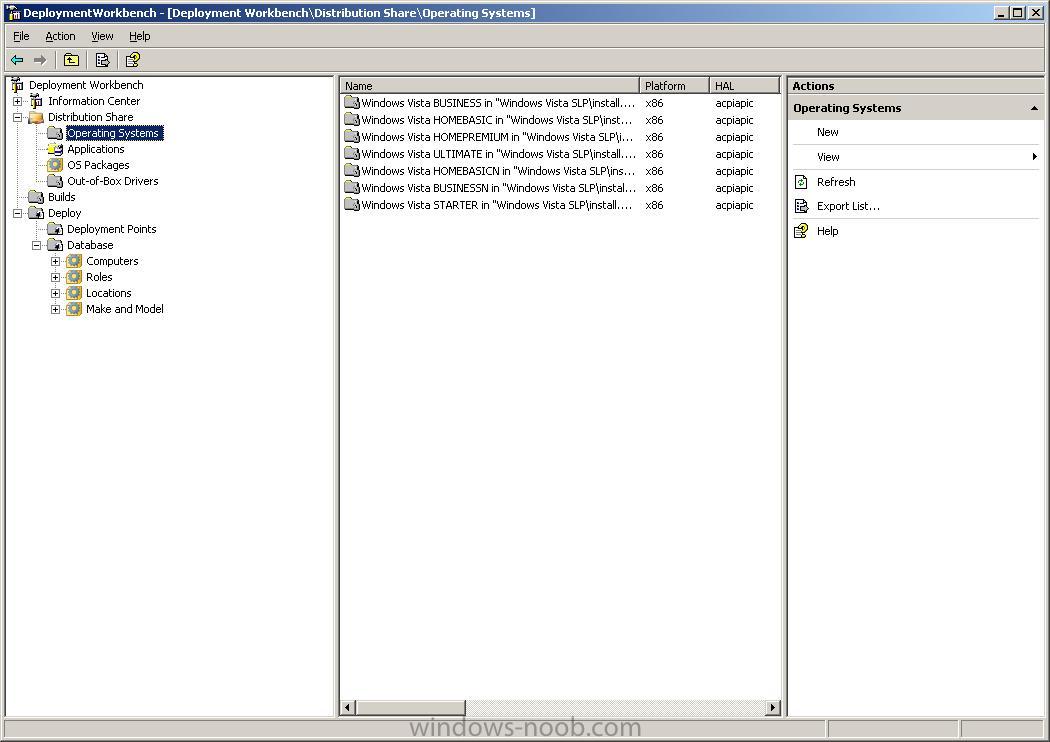Viewport: 1050px width, 742px height.
Task: Open the View submenu arrow in Actions
Action: pos(1034,157)
